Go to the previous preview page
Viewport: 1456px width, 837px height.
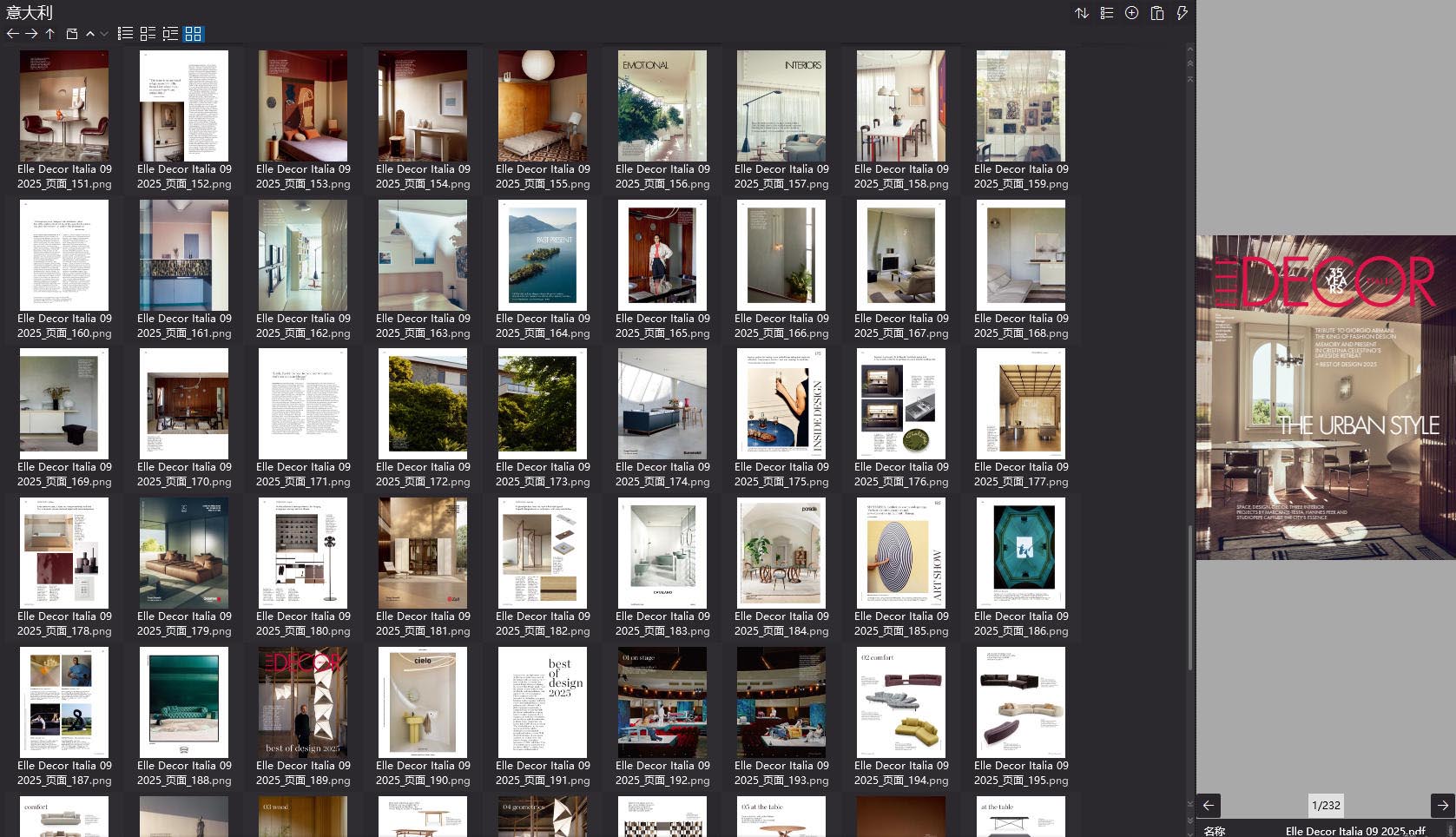pos(1209,805)
